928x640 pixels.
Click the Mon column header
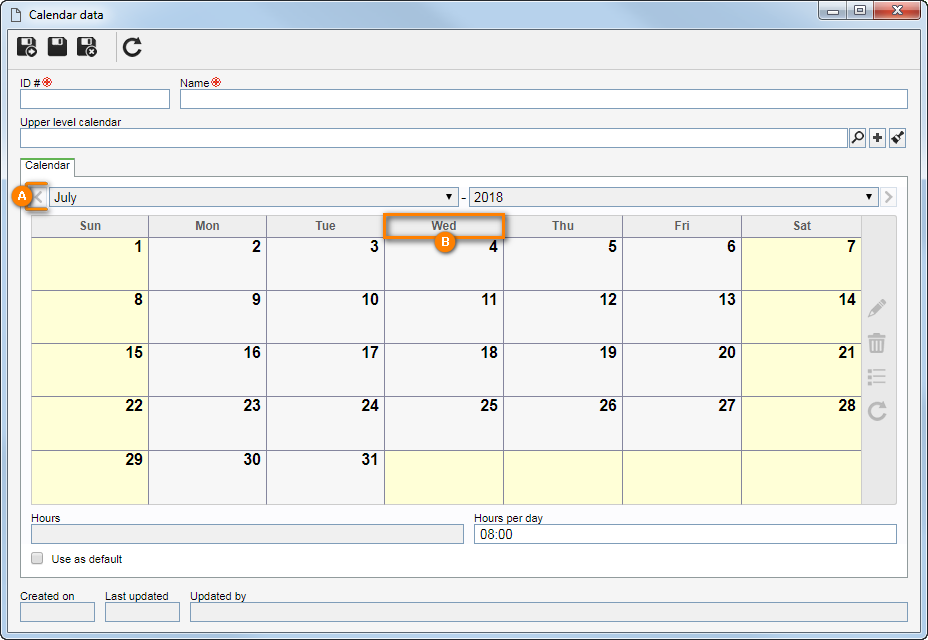[207, 226]
